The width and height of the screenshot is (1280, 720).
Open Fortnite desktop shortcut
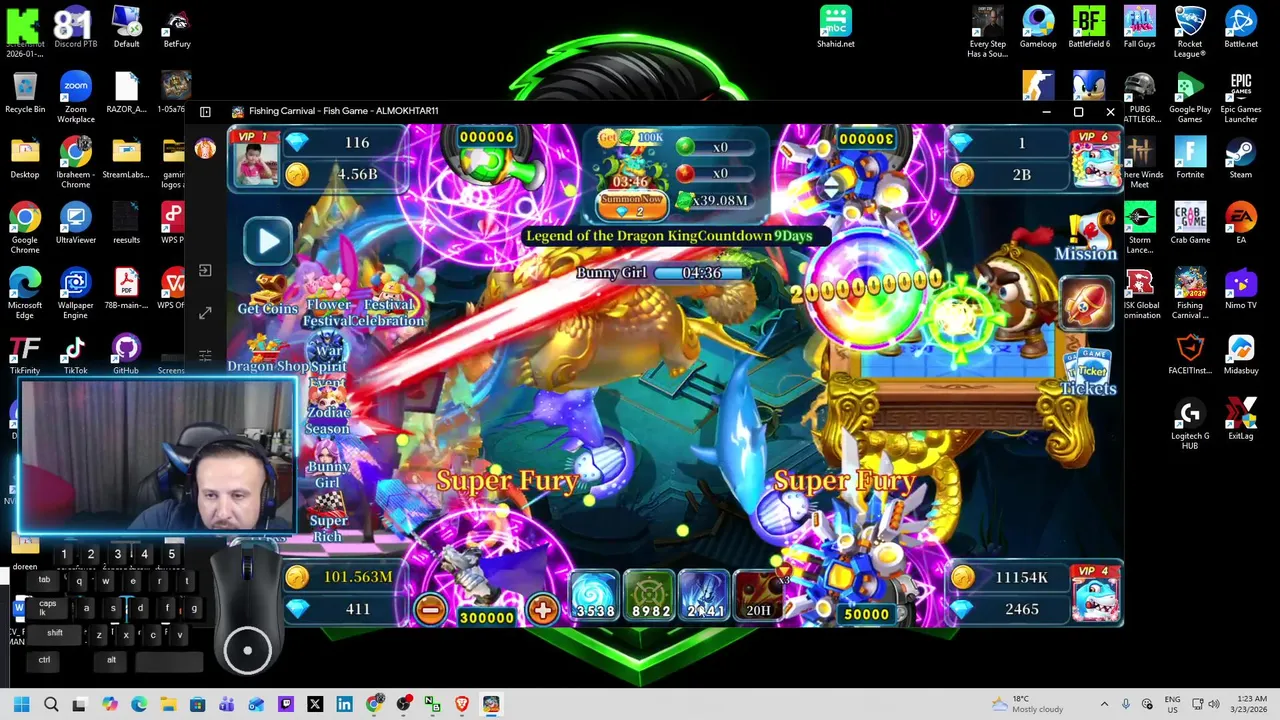click(1190, 158)
